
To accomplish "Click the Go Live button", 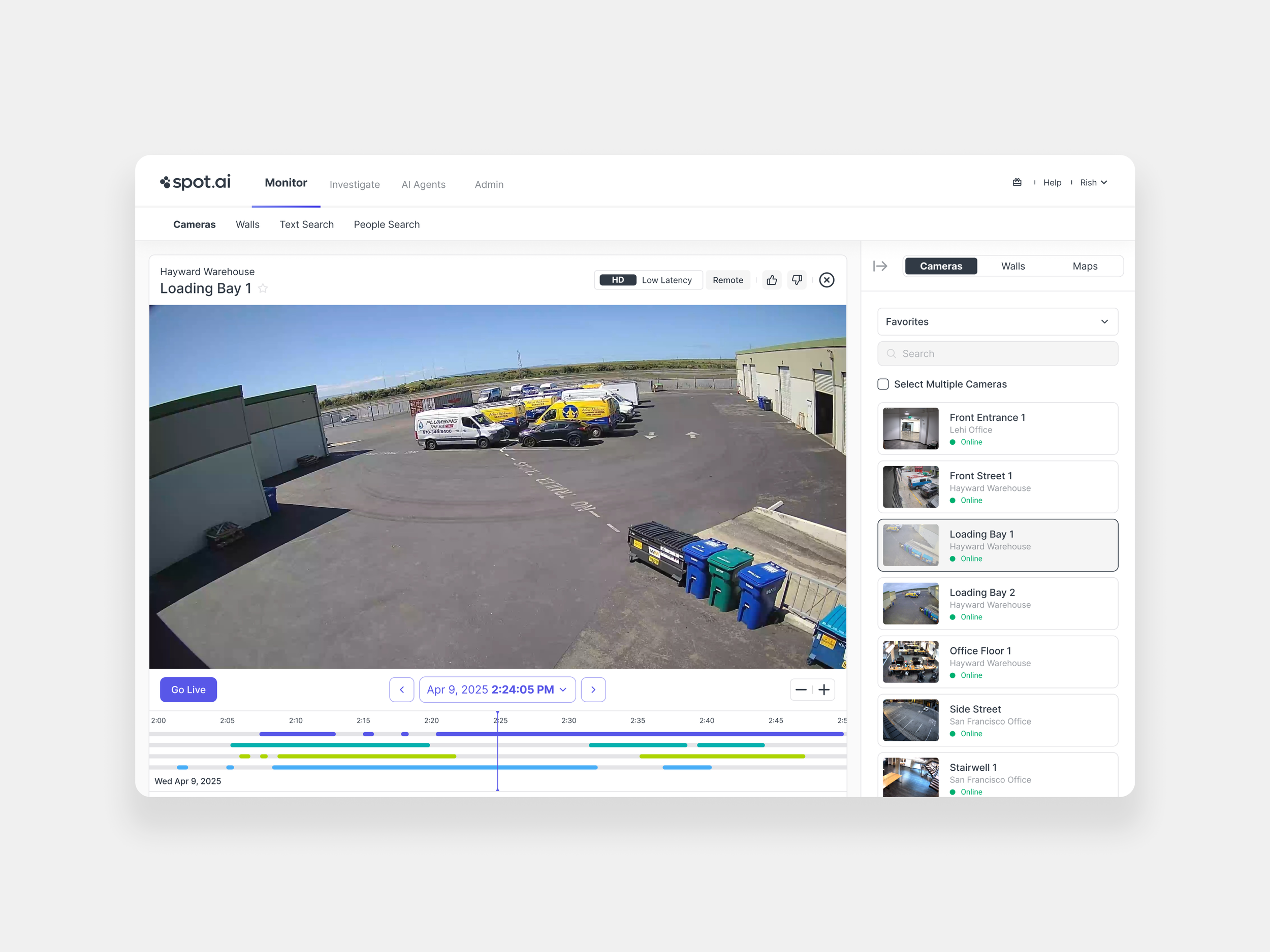I will [188, 689].
